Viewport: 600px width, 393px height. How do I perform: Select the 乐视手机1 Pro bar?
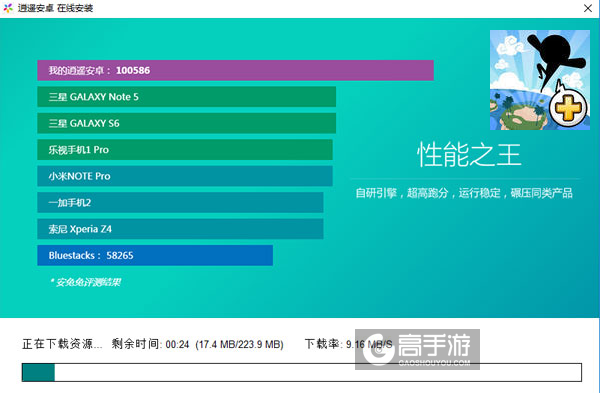[x=185, y=150]
